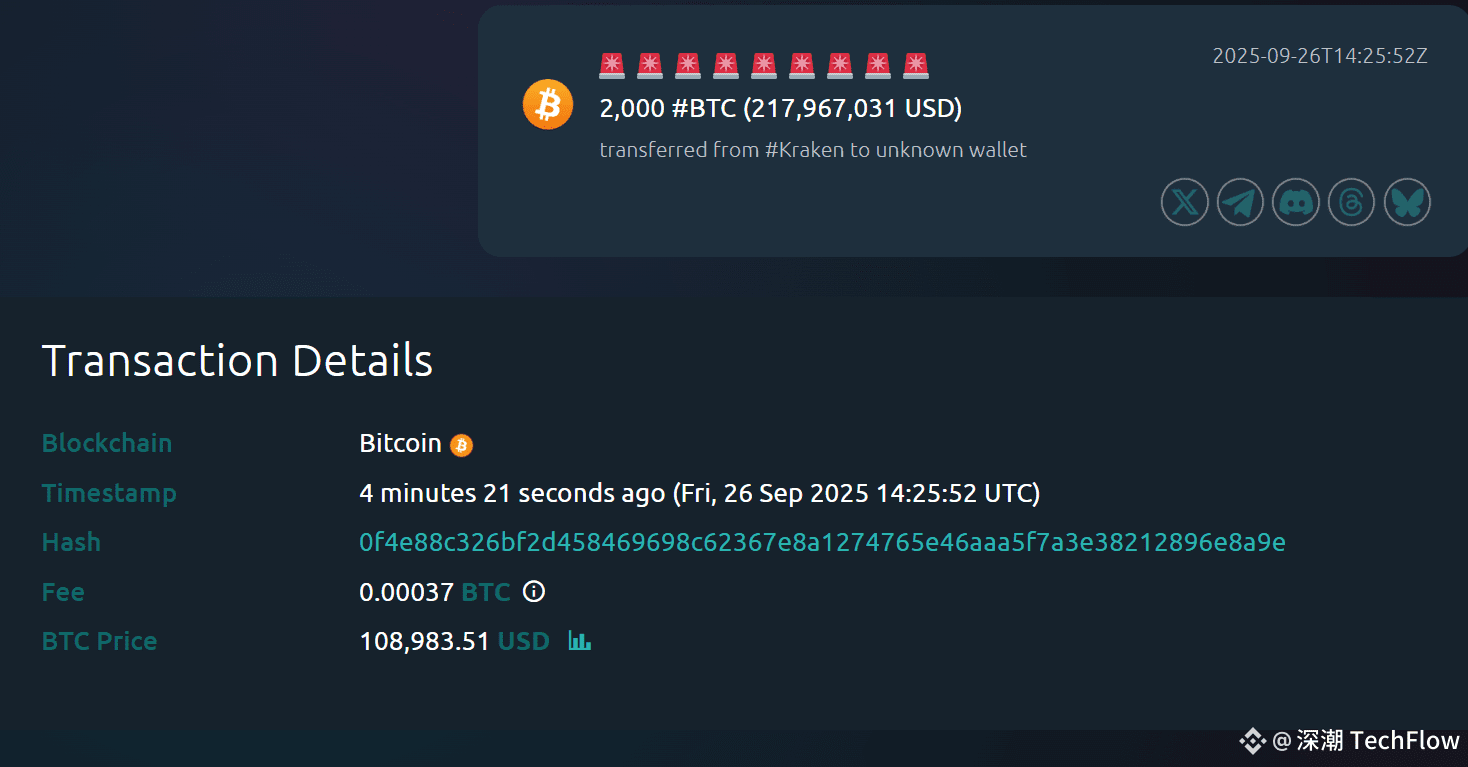This screenshot has height=767, width=1468.
Task: Open the chart icon beside BTC Price
Action: [580, 640]
